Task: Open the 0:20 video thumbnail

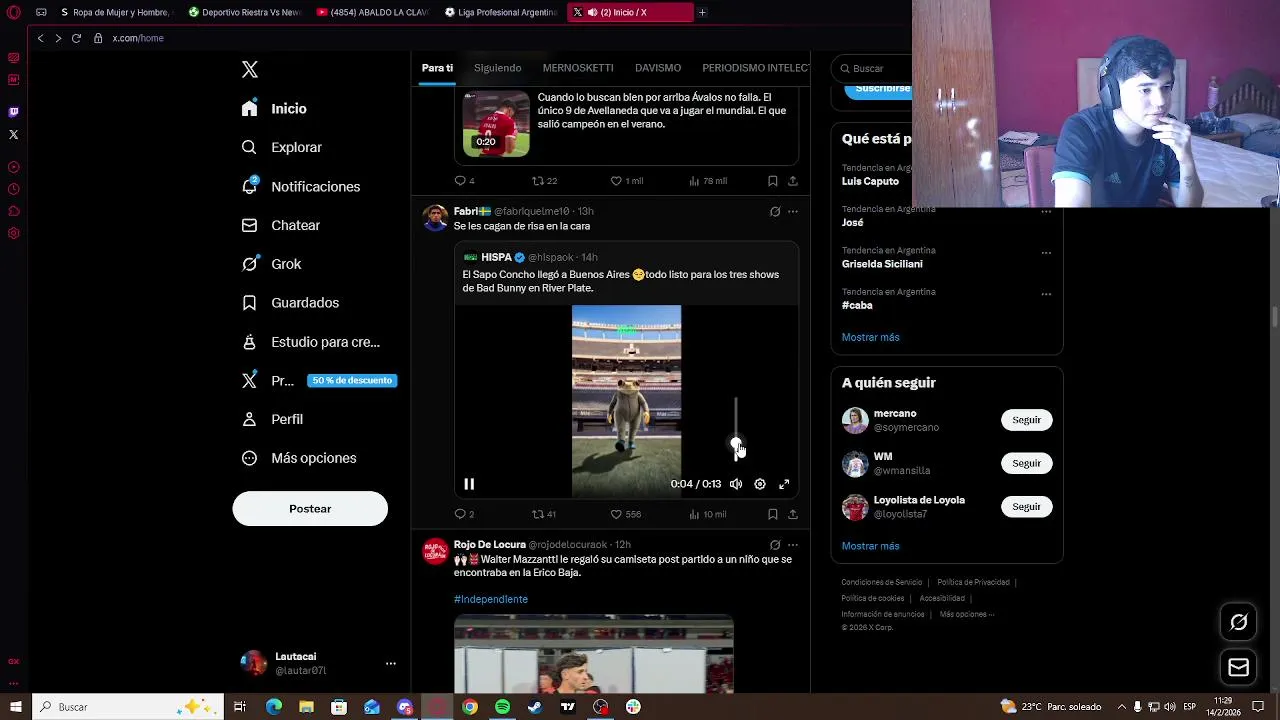Action: [x=496, y=123]
